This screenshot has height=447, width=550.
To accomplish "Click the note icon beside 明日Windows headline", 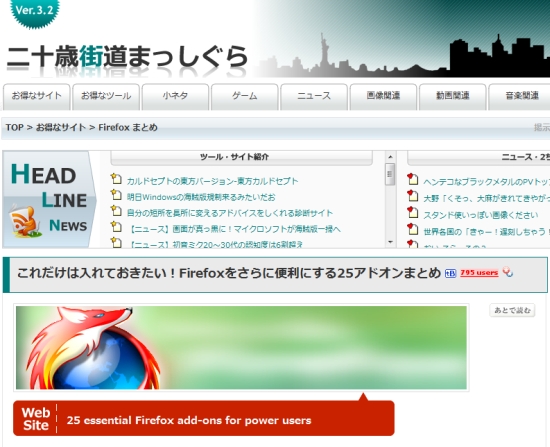I will click(x=116, y=195).
